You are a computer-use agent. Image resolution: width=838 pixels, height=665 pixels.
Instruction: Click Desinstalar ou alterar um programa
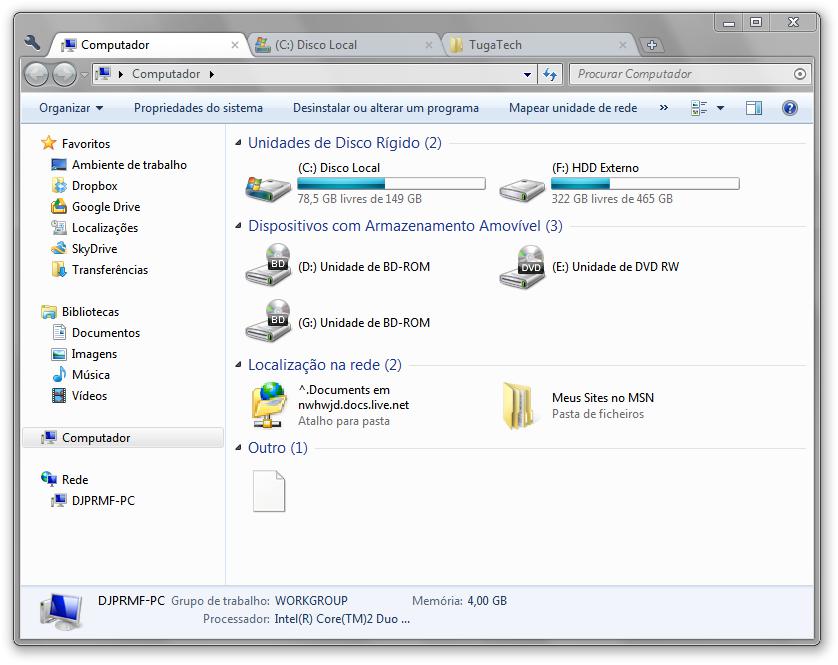(385, 108)
